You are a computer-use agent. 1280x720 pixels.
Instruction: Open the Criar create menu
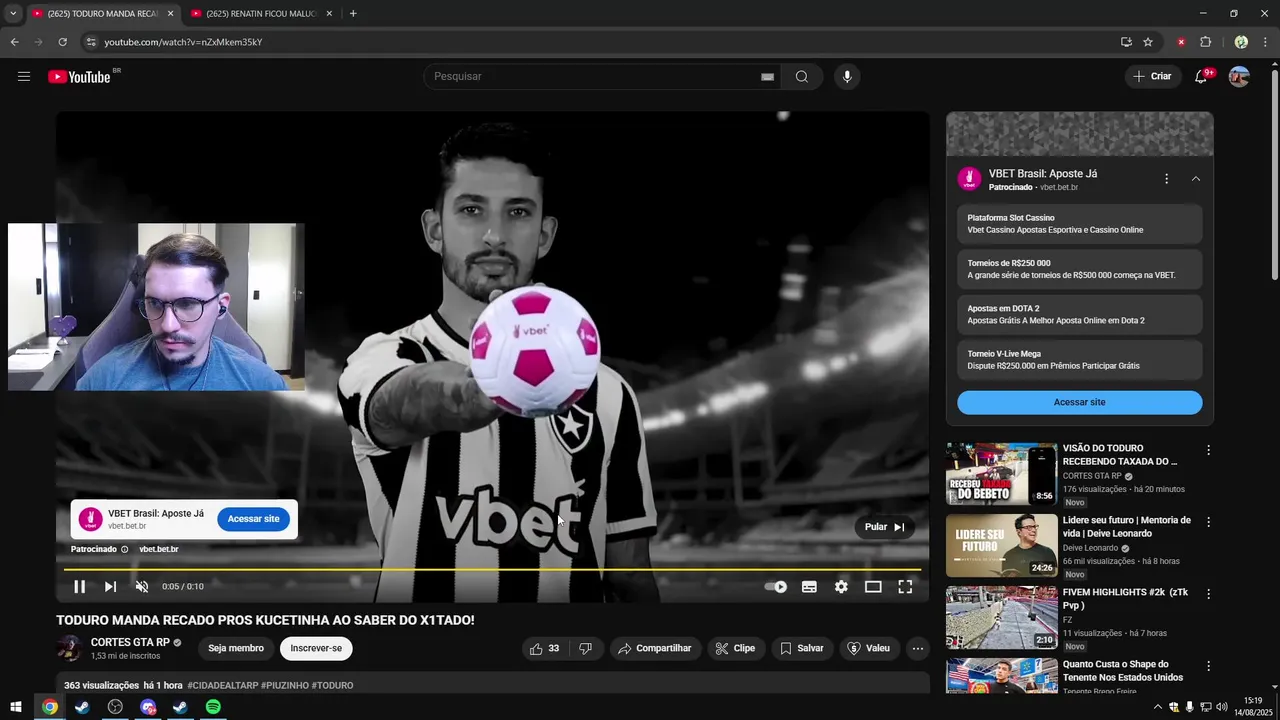(x=1152, y=77)
